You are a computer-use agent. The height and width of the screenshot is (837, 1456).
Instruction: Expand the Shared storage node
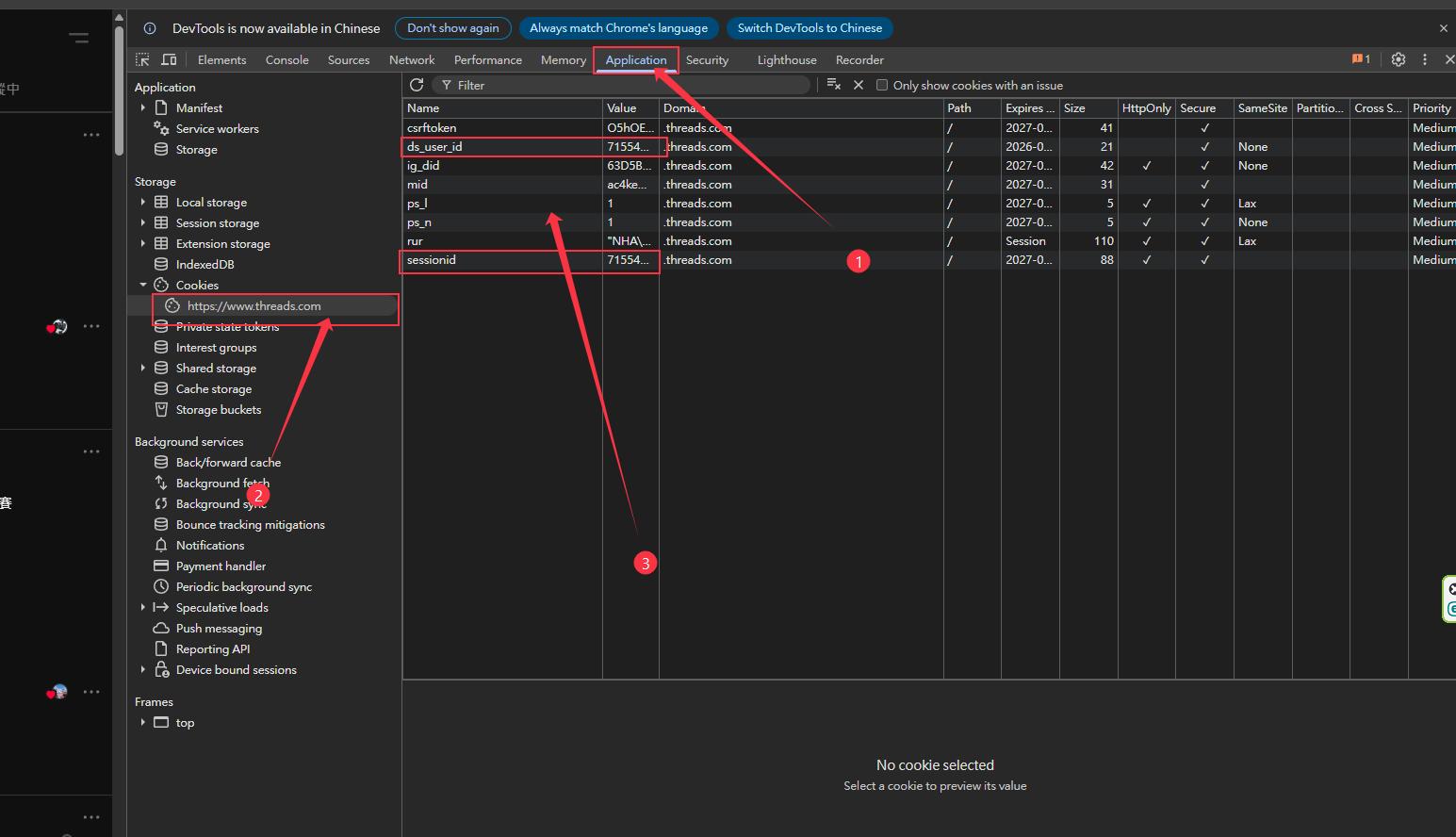coord(143,368)
